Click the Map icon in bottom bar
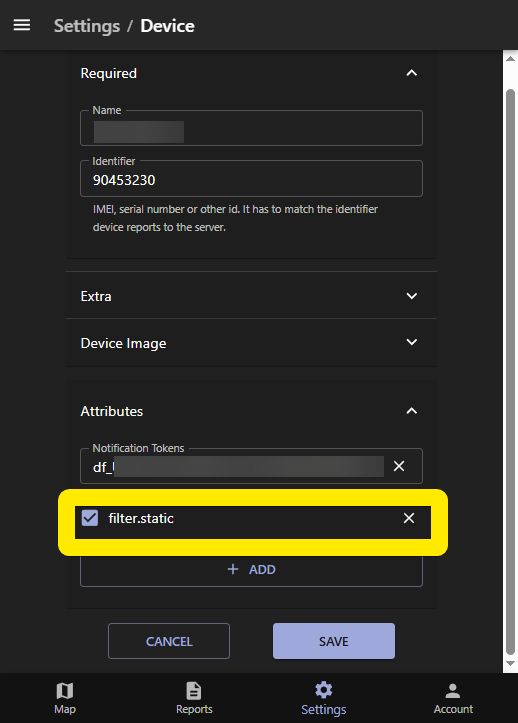Screen dimensions: 518x723 coord(65,690)
